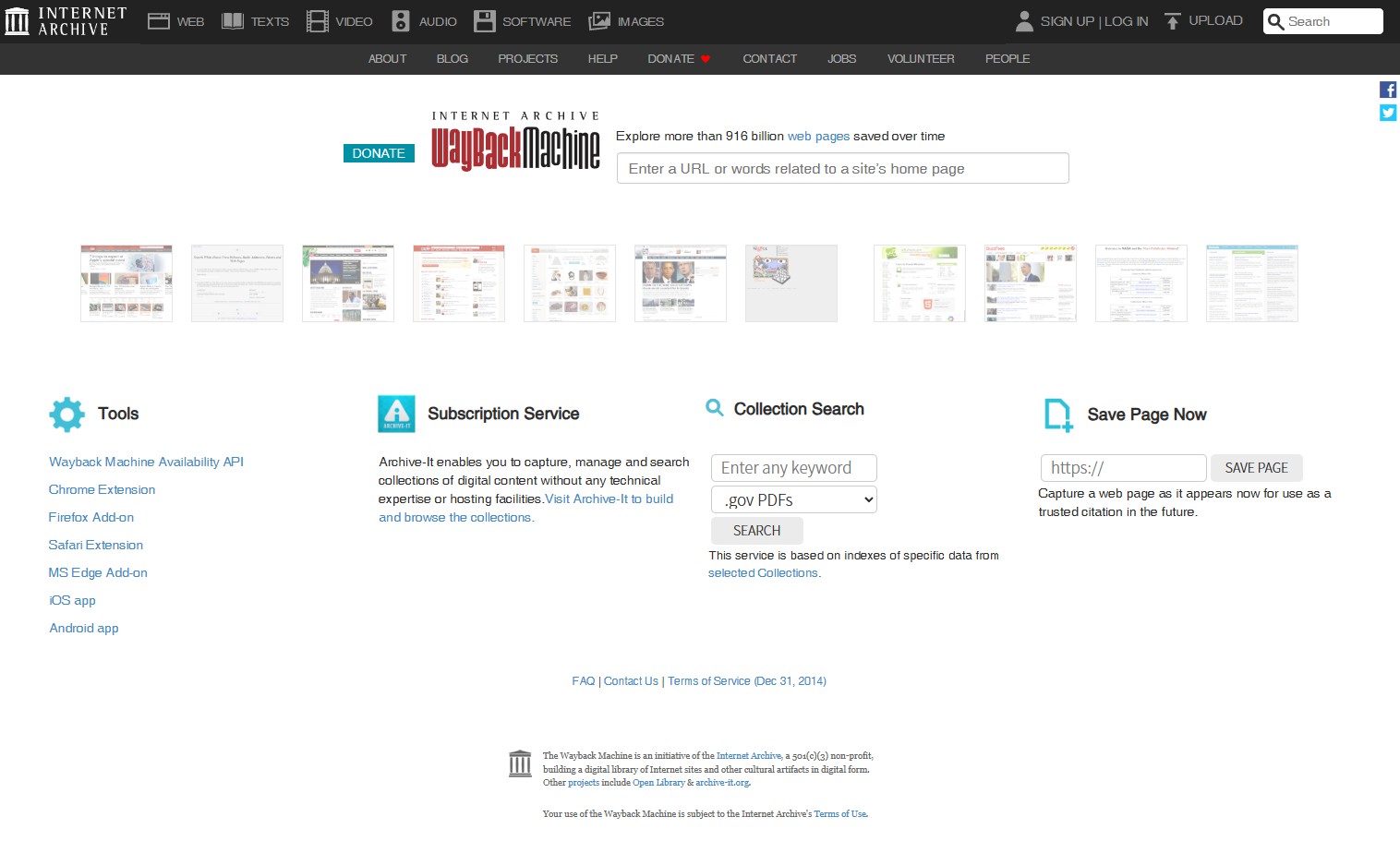This screenshot has height=841, width=1400.
Task: Open the People menu item
Action: pos(1008,59)
